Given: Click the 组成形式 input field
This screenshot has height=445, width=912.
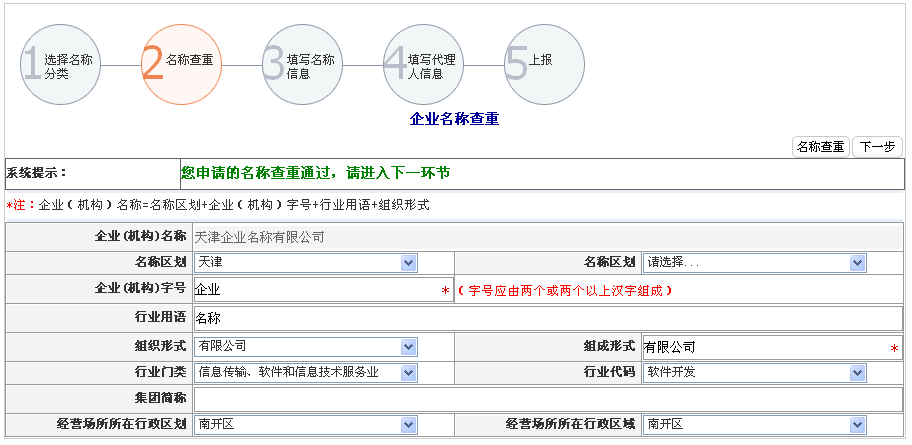Looking at the screenshot, I should click(x=765, y=347).
